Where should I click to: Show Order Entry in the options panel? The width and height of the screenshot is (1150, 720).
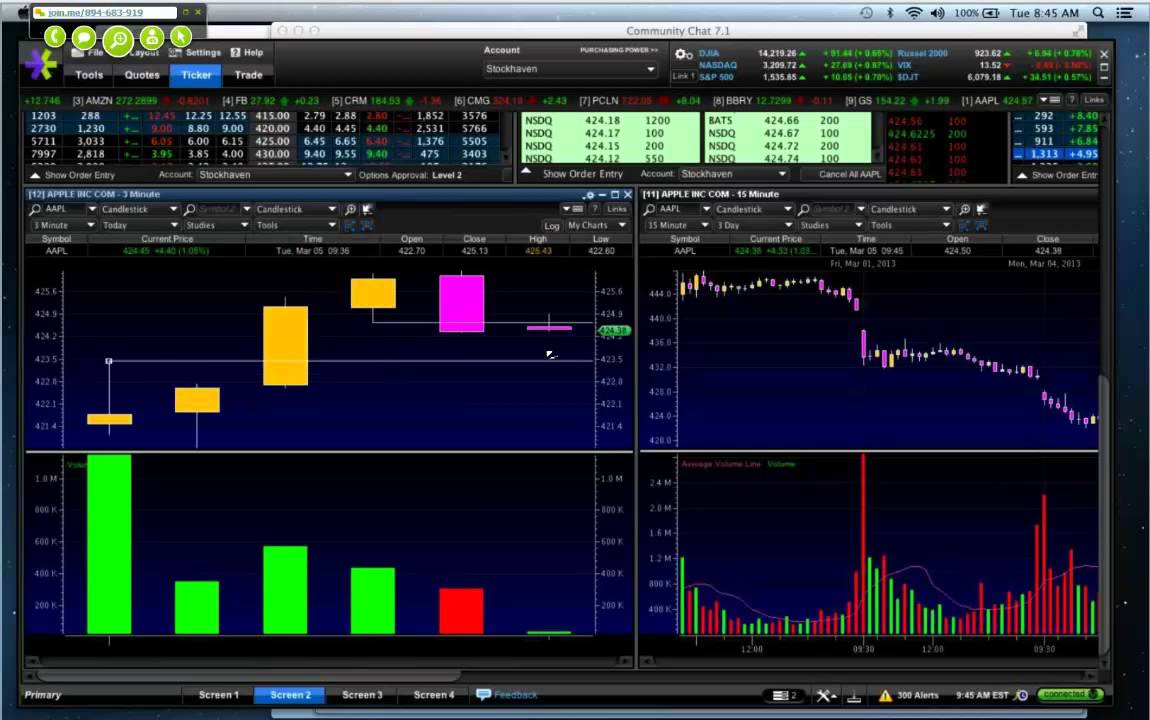point(73,176)
